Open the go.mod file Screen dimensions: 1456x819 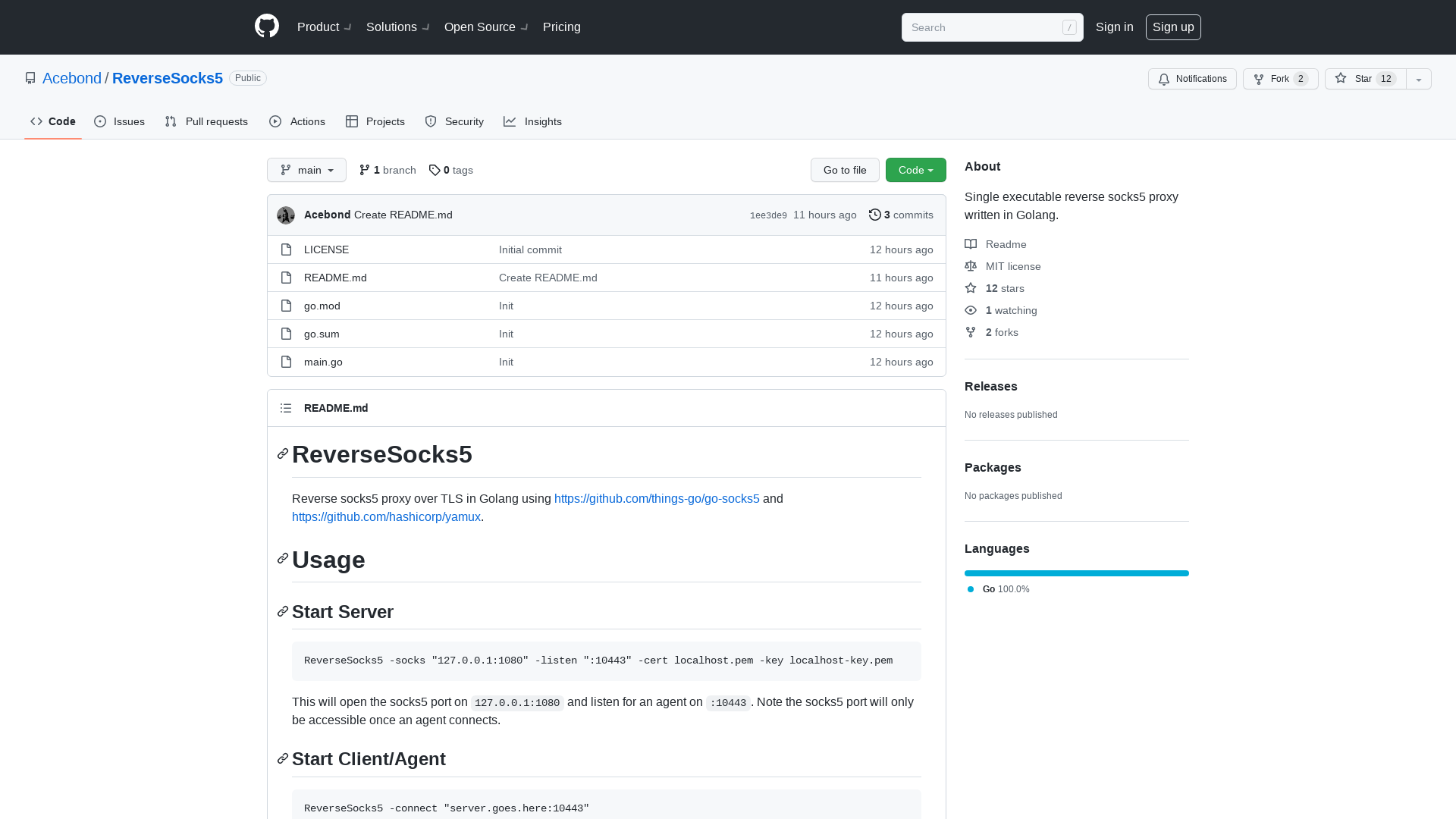[x=322, y=305]
